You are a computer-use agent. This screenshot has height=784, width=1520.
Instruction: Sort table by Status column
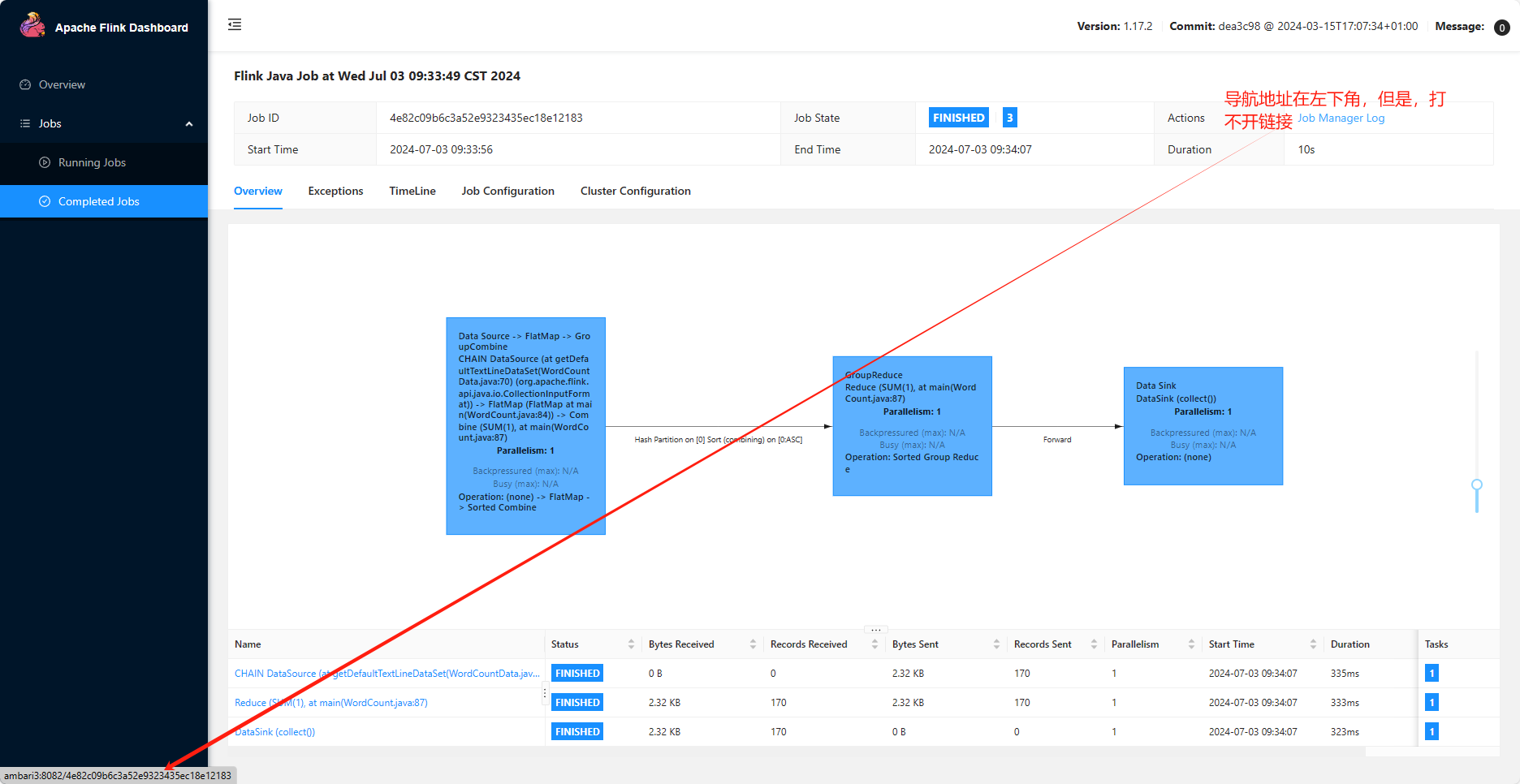631,644
